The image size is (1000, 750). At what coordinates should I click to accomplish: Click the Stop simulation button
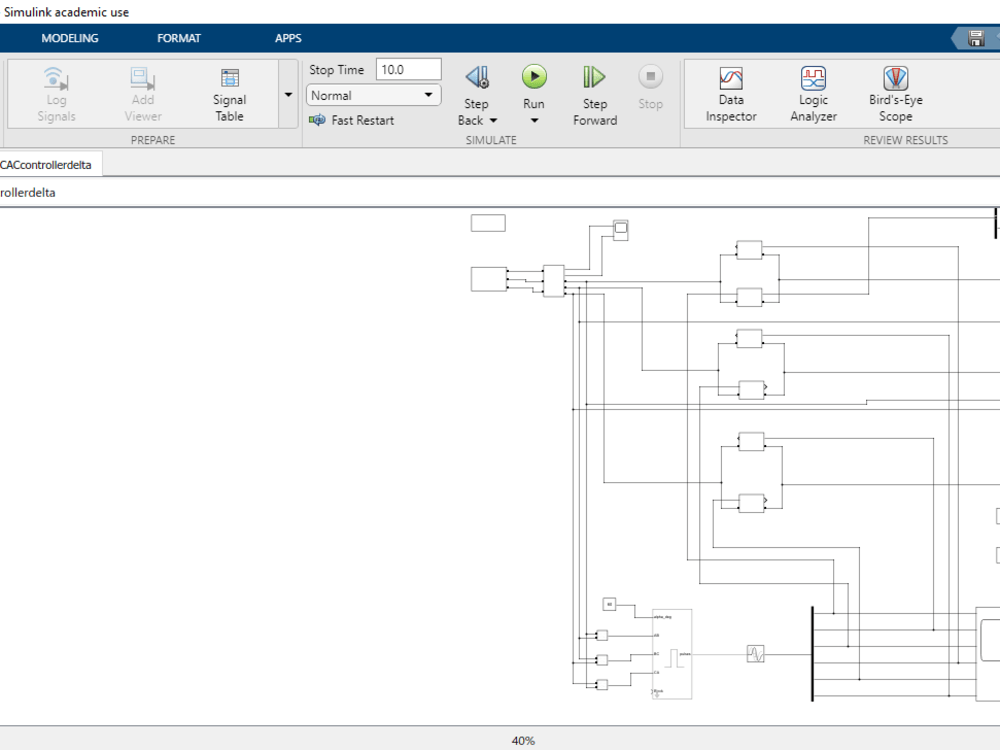click(651, 87)
